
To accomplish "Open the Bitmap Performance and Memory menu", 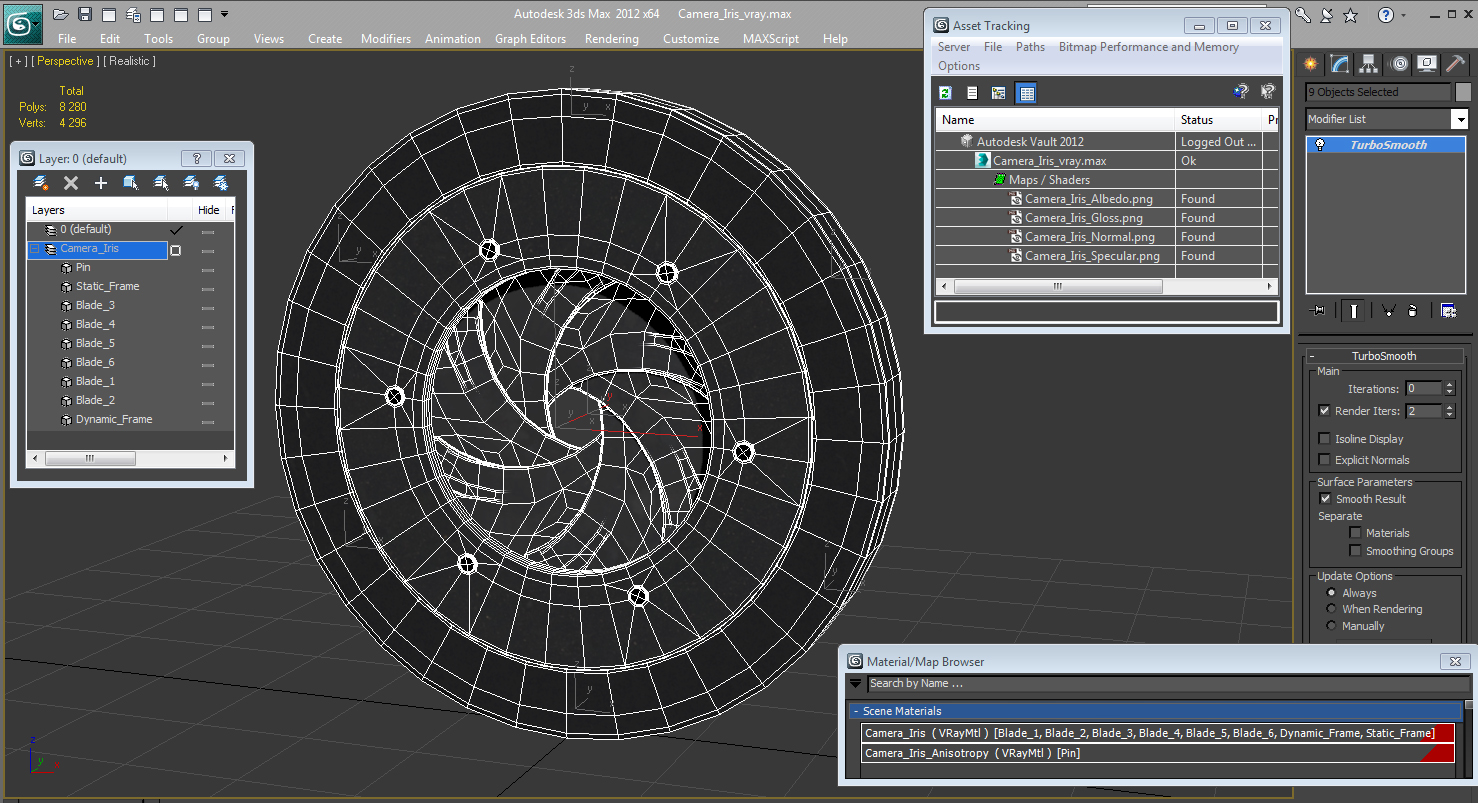I will click(1148, 47).
